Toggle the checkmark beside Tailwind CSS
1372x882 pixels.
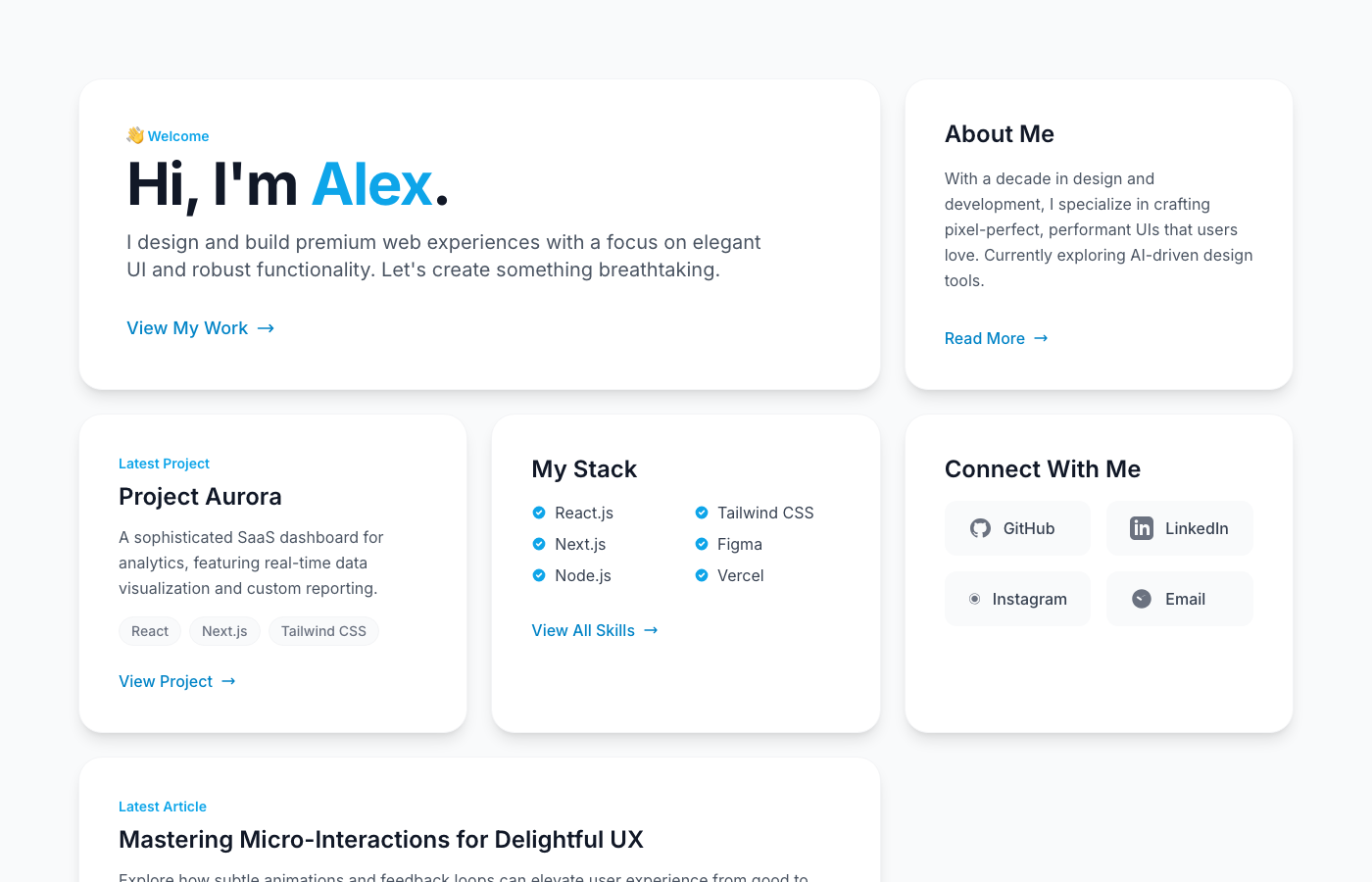pyautogui.click(x=702, y=513)
